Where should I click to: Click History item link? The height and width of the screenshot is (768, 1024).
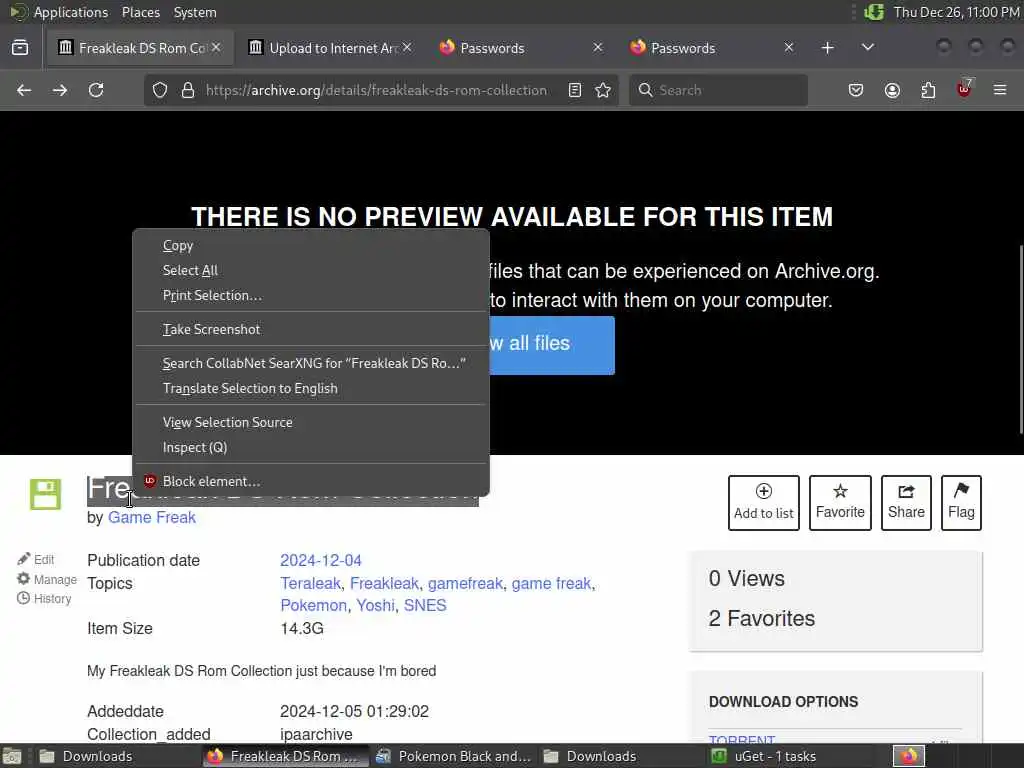[44, 598]
